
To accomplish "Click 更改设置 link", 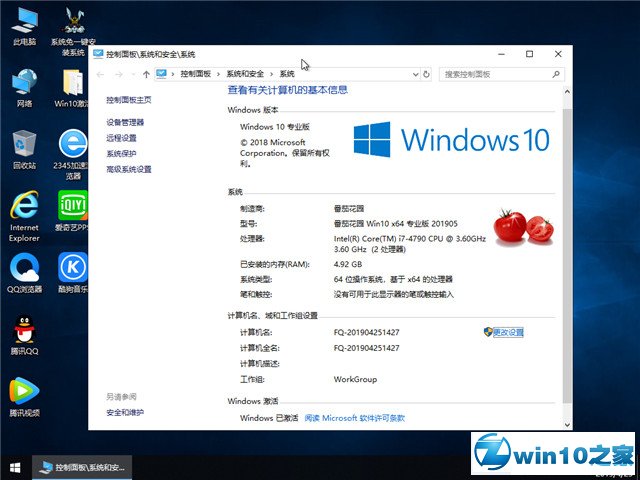I will point(508,332).
